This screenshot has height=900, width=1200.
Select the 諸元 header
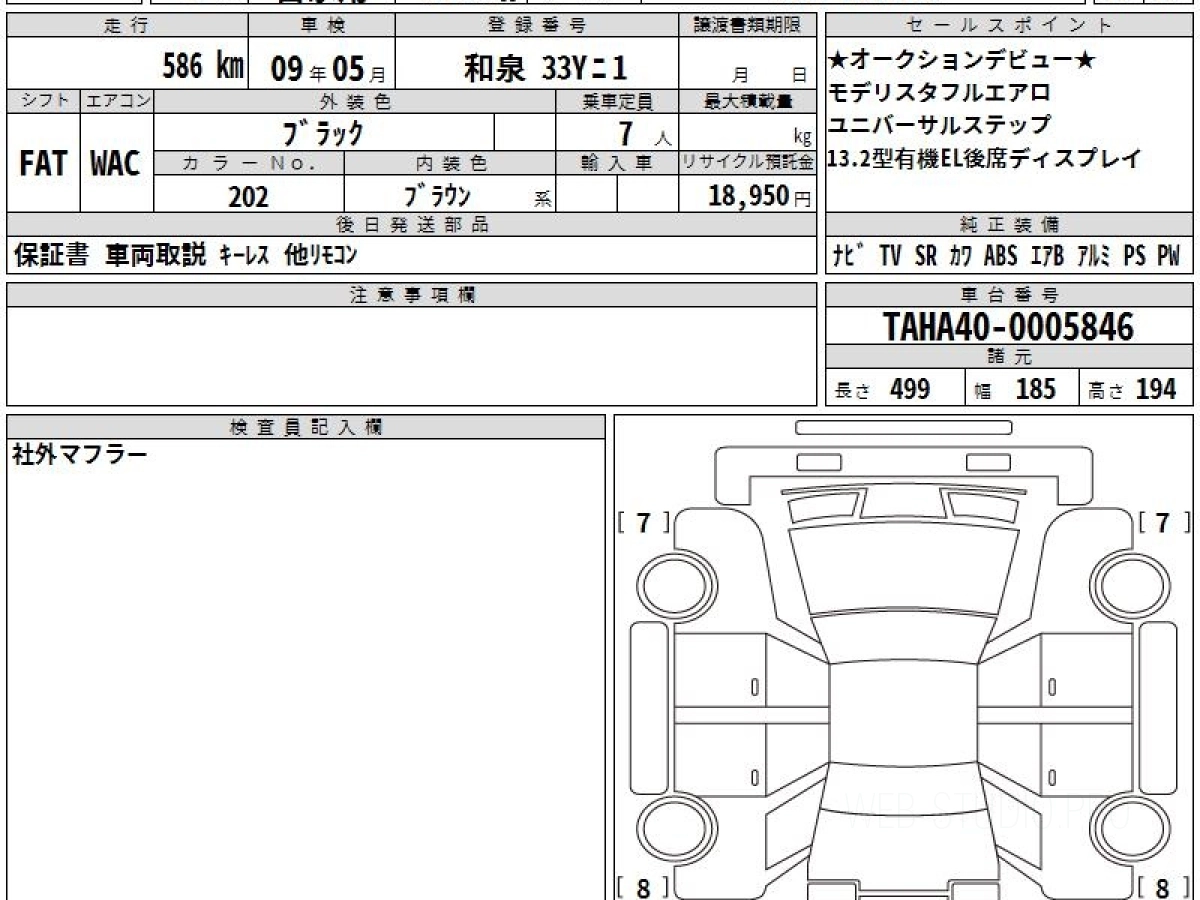pyautogui.click(x=1009, y=358)
